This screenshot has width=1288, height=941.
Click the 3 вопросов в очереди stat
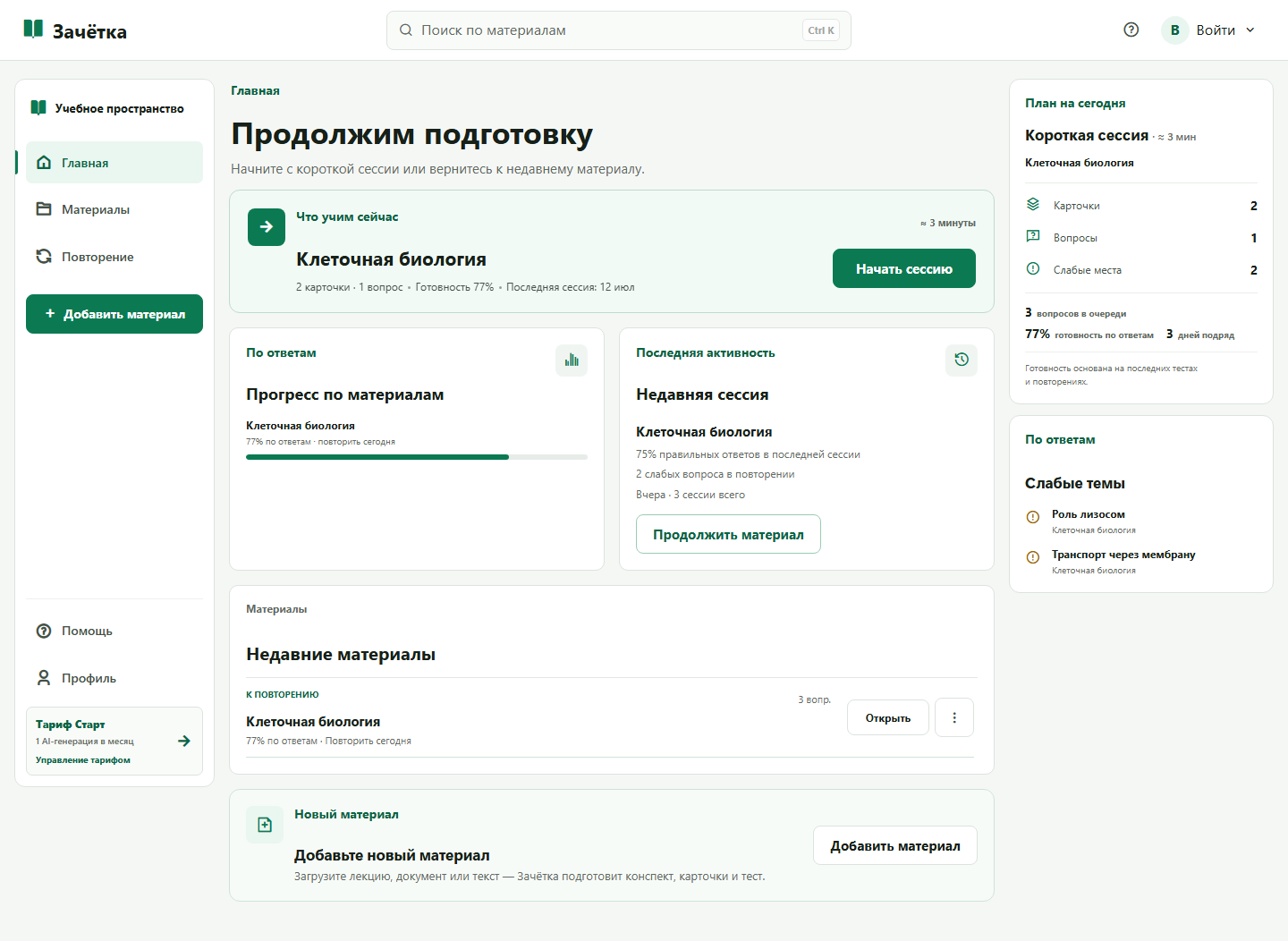1076,313
